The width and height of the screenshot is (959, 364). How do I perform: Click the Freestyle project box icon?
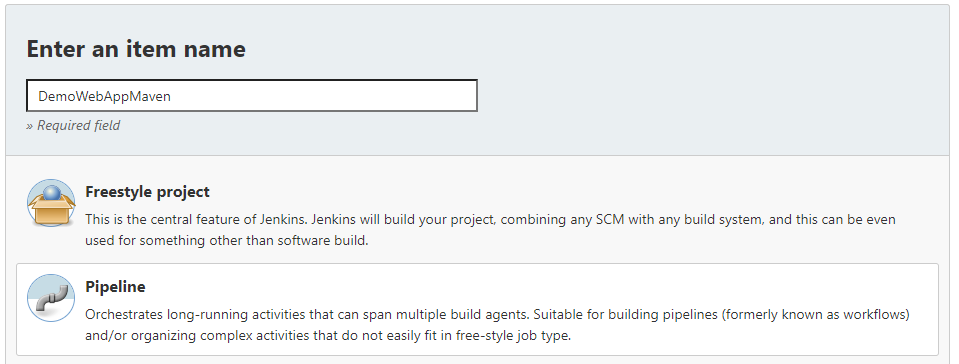pos(51,203)
